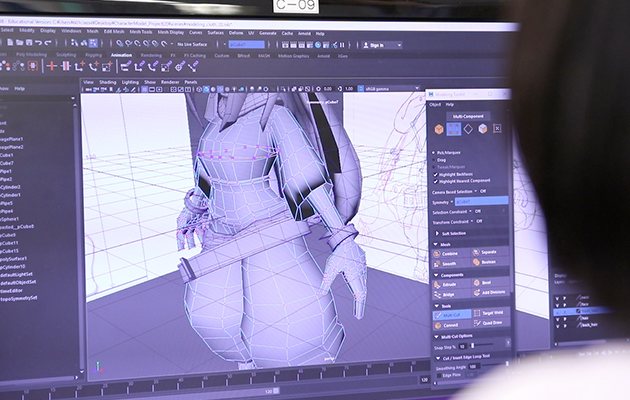Viewport: 630px width, 400px height.
Task: Select Face selection mode in Modeling Toolkit
Action: [483, 129]
